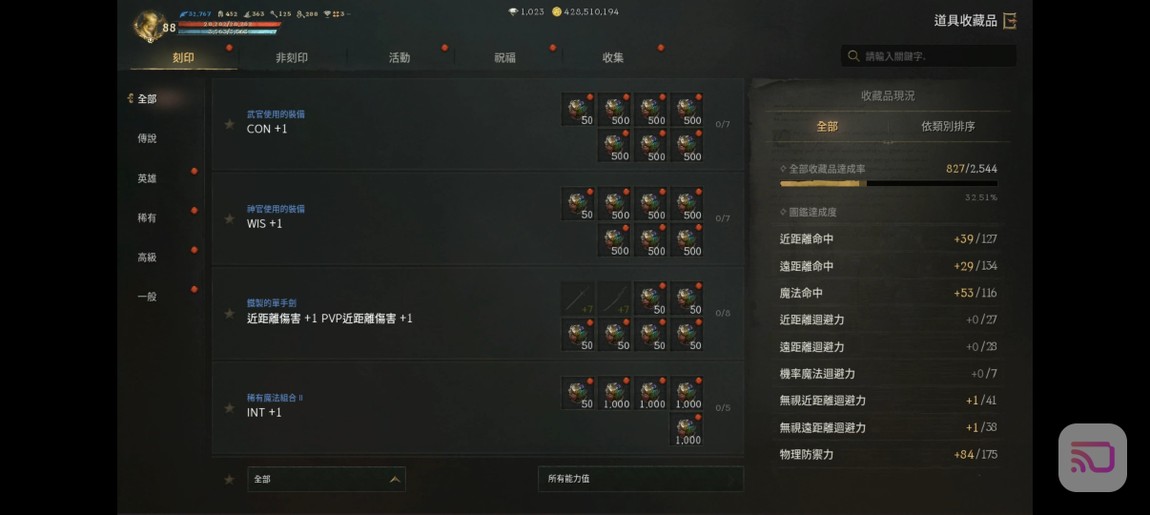Tap the last 1,000 item in INT +1 row
Viewport: 1150px width, 515px height.
(686, 429)
